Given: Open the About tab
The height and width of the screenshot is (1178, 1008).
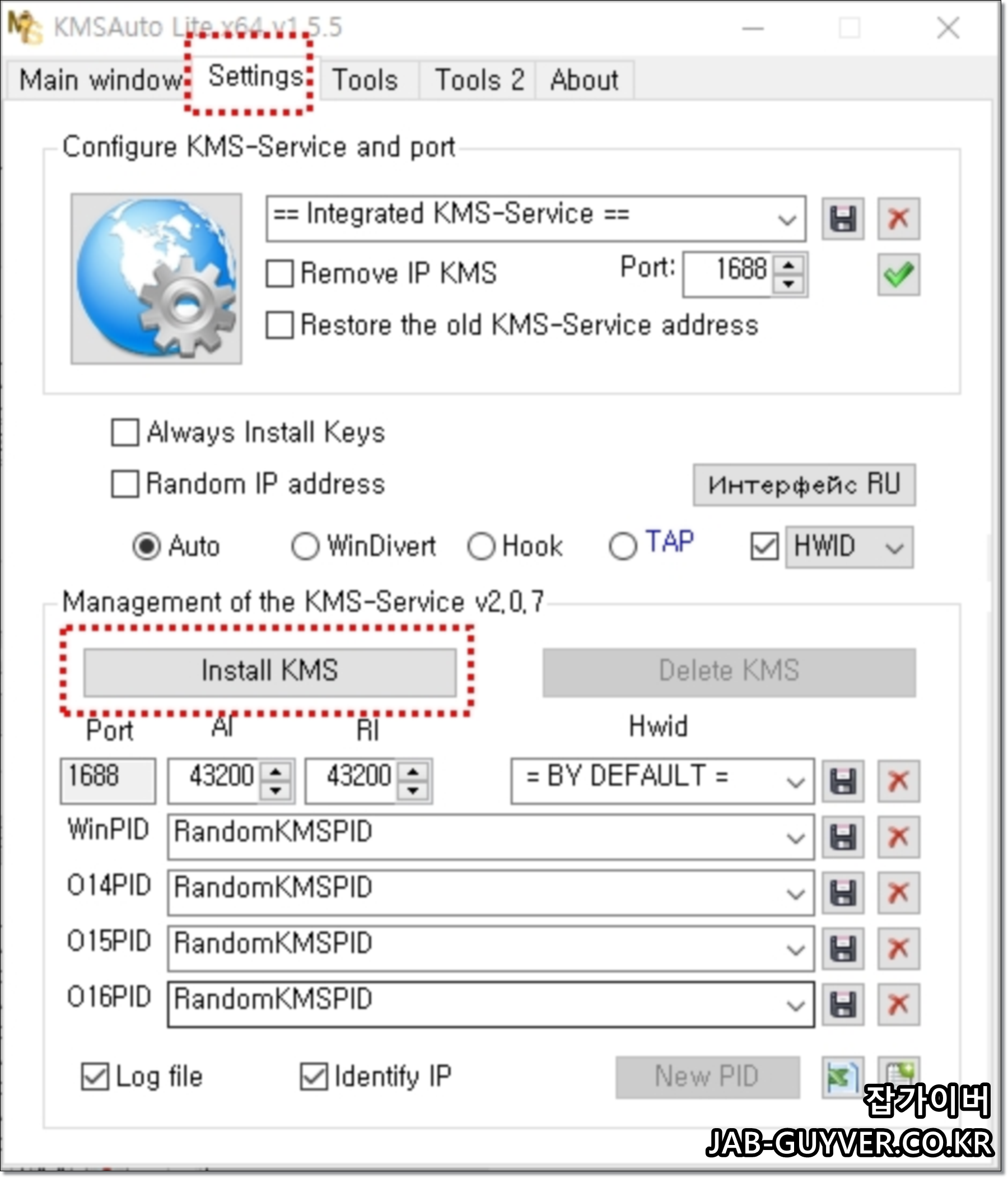Looking at the screenshot, I should point(584,80).
